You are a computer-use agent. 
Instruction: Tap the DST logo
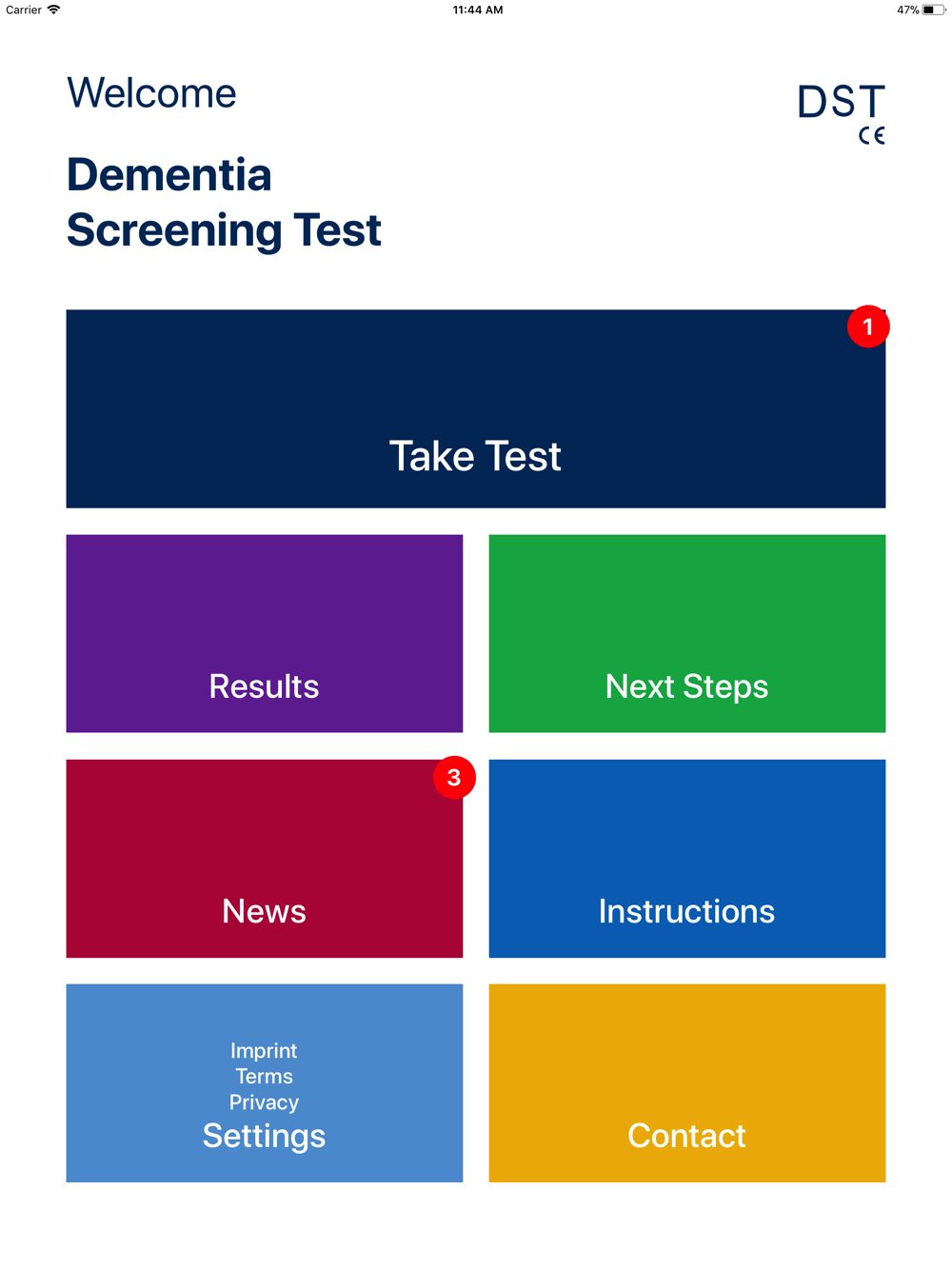point(841,103)
